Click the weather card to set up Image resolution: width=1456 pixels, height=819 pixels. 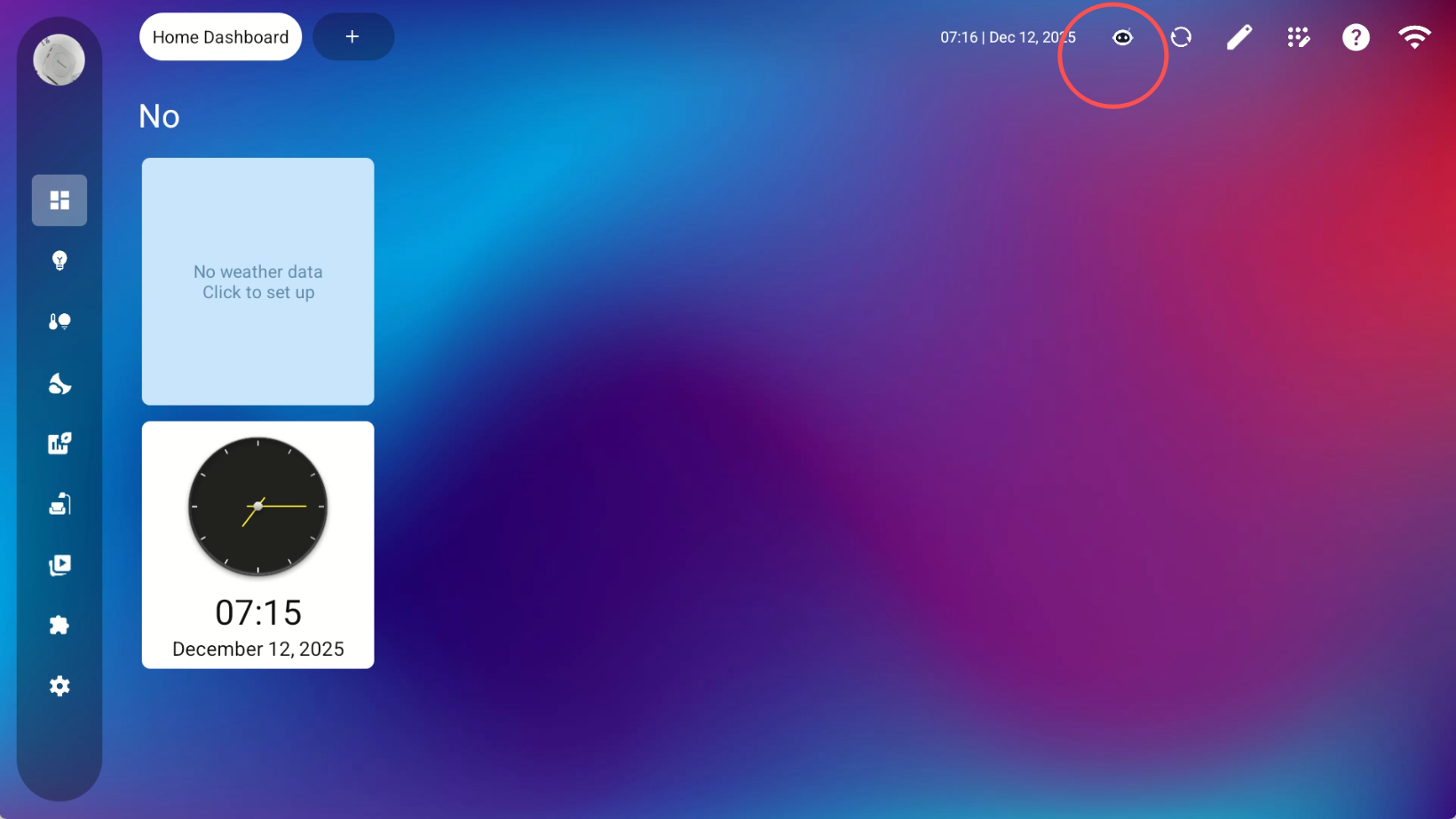point(257,281)
